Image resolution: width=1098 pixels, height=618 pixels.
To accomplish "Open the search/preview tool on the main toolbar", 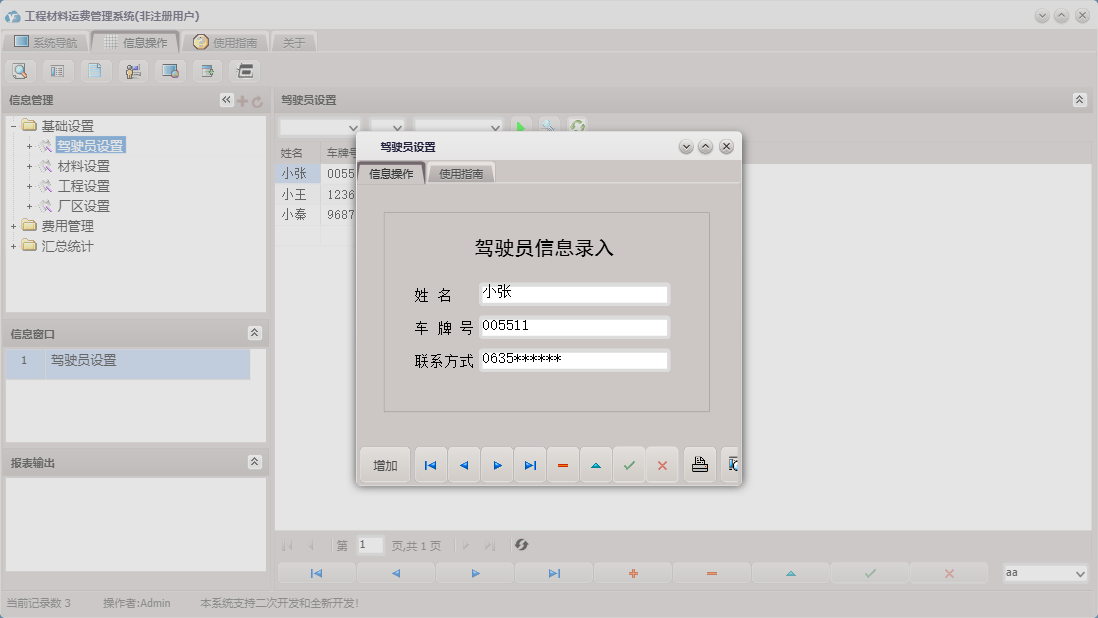I will [20, 70].
